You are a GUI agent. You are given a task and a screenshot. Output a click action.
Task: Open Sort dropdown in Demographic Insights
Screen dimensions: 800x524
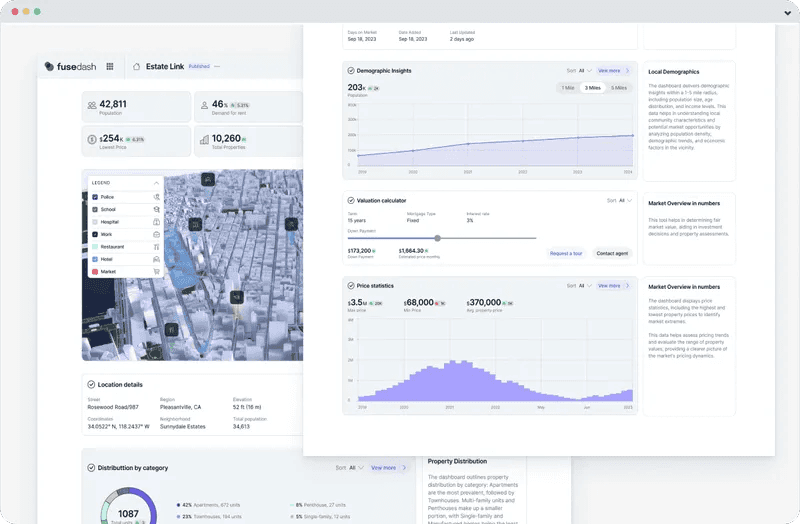pyautogui.click(x=585, y=71)
